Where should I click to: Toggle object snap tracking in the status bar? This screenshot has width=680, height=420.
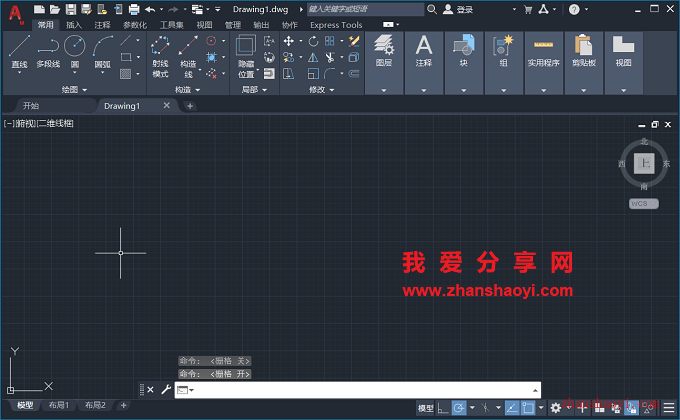[x=512, y=407]
